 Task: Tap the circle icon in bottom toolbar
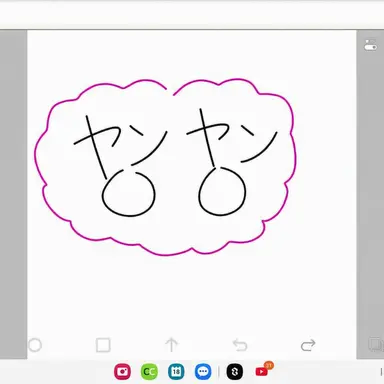point(35,345)
